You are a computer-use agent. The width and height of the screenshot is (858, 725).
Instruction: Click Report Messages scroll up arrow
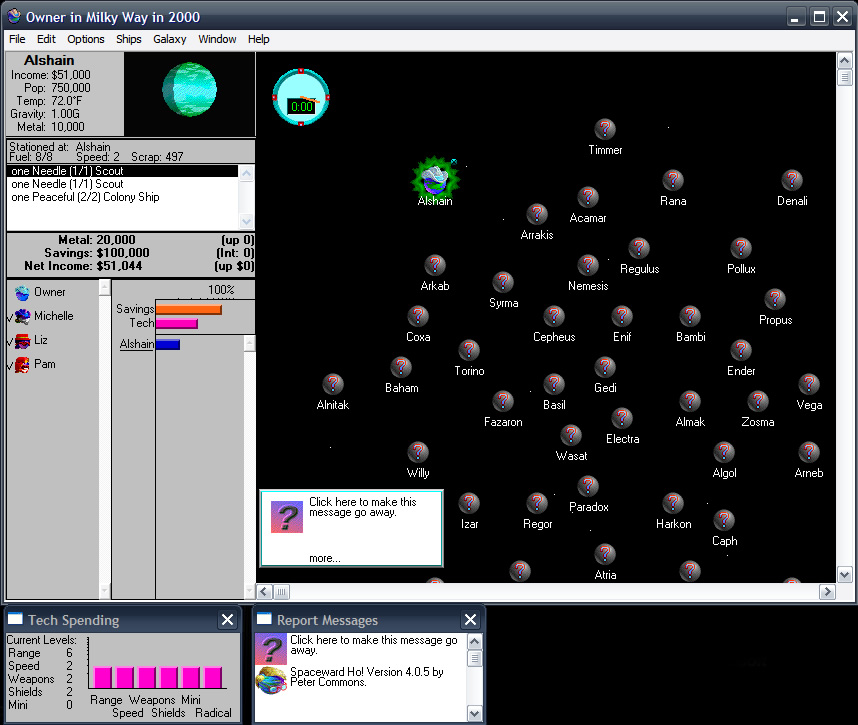[x=474, y=641]
